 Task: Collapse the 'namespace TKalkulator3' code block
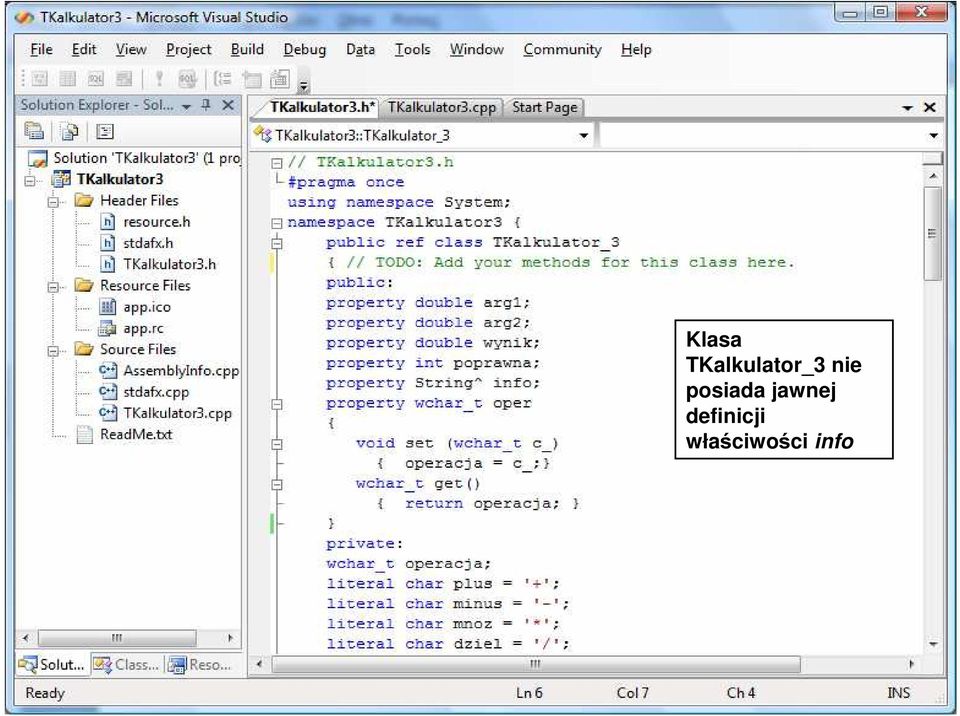coord(277,223)
